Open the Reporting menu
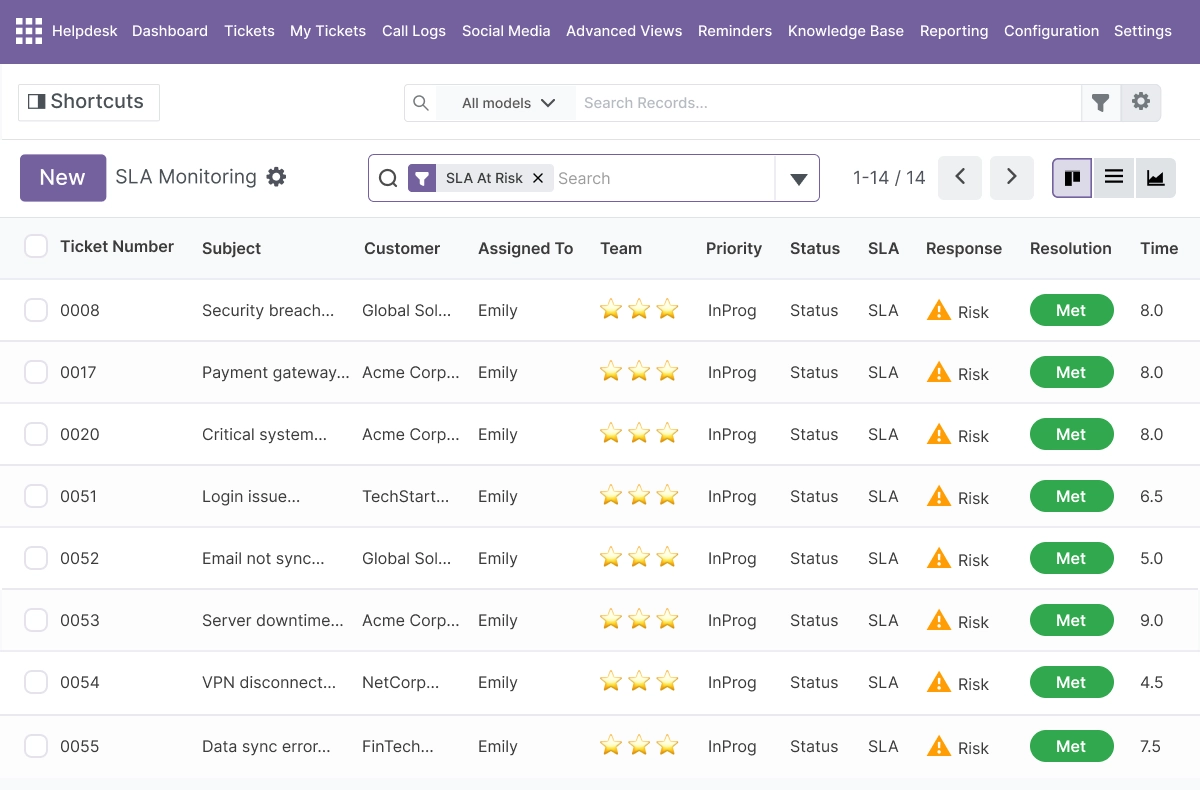Screen dimensions: 1200x790 pyautogui.click(x=954, y=31)
